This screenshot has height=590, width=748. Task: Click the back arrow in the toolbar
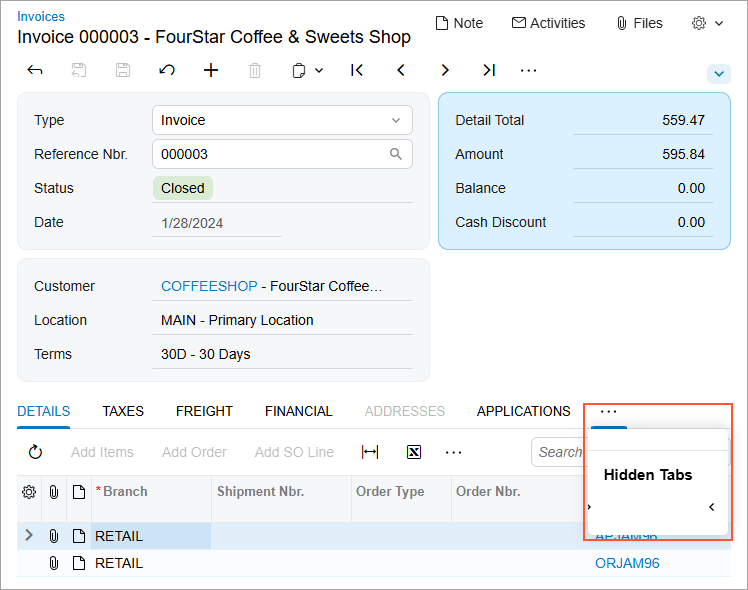(35, 70)
